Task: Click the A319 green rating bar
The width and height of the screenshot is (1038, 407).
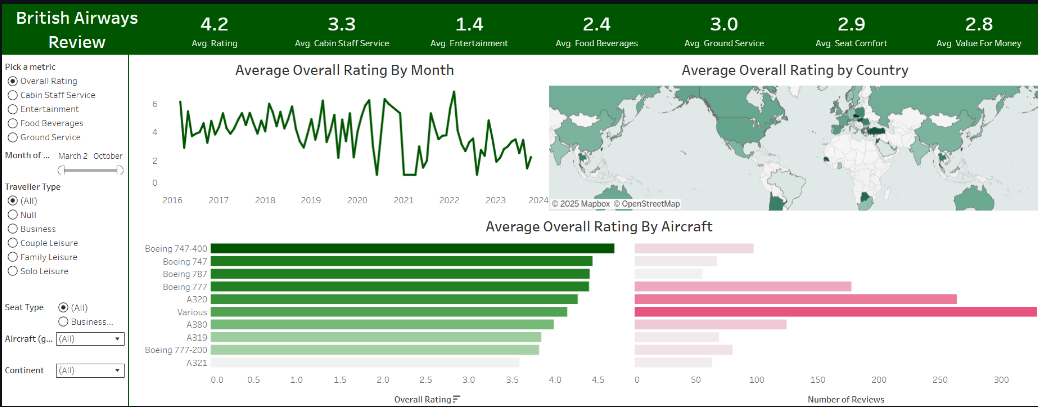Action: pos(376,337)
